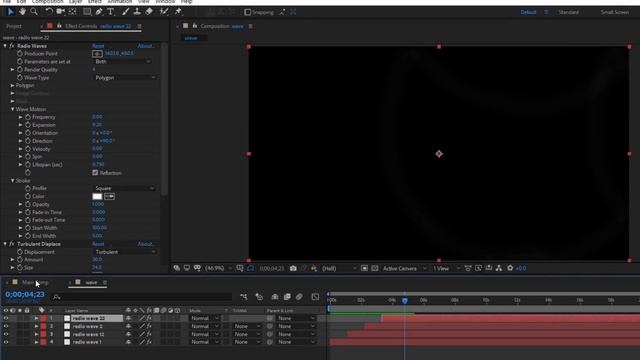The height and width of the screenshot is (360, 640).
Task: Toggle the transparency grid in viewer
Action: (375, 268)
